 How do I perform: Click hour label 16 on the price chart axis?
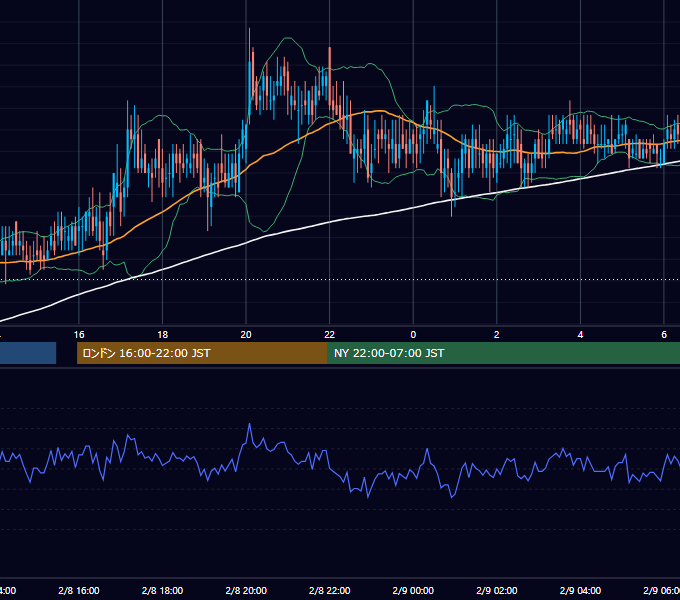coord(79,335)
